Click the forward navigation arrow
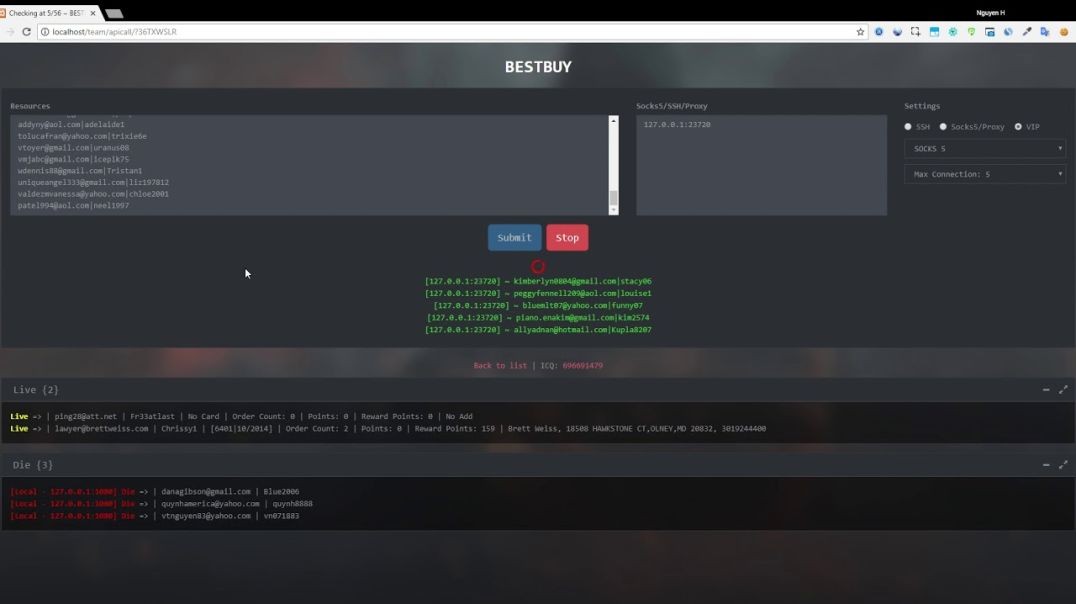This screenshot has height=604, width=1076. (10, 32)
